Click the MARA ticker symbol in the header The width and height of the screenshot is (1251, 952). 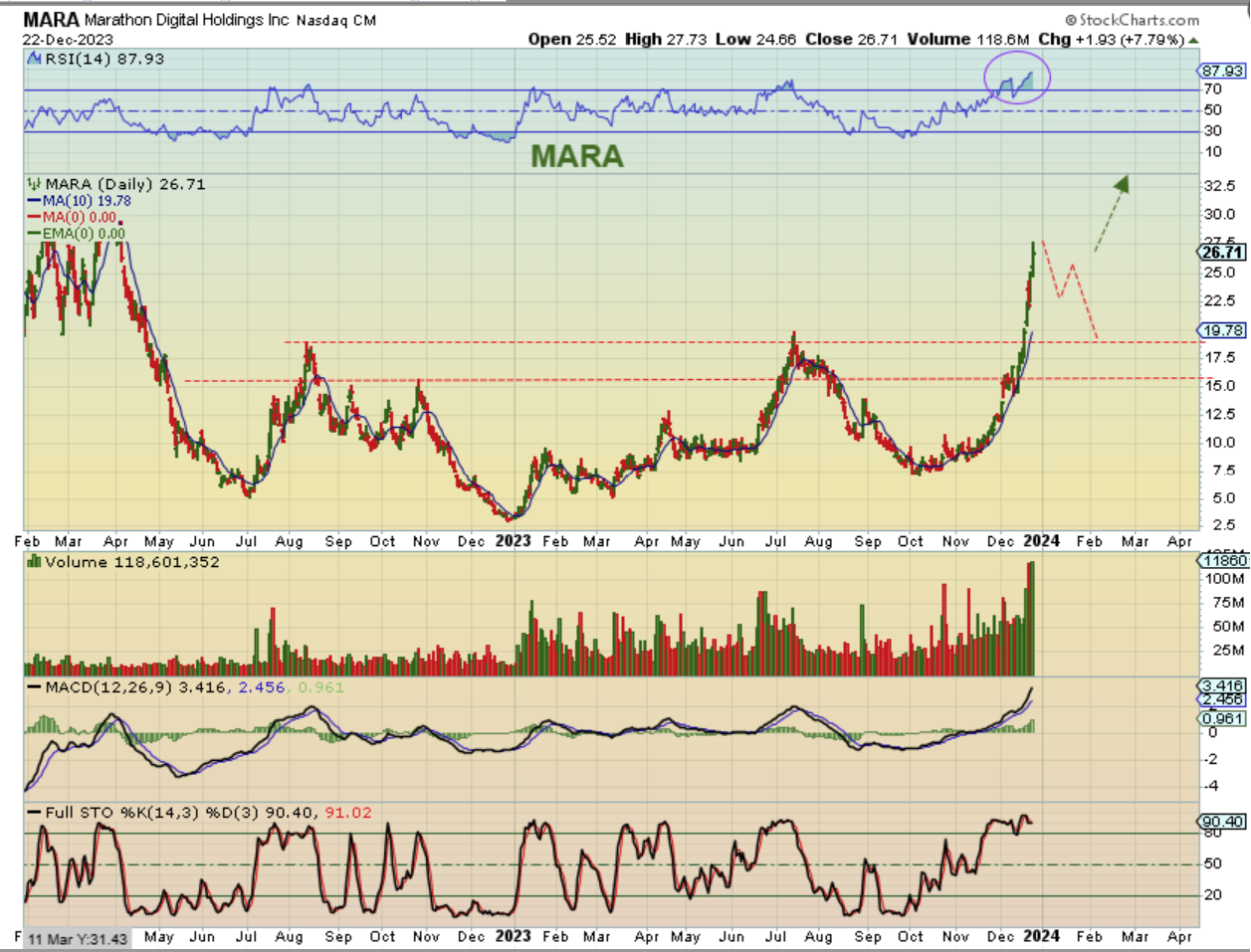click(51, 19)
